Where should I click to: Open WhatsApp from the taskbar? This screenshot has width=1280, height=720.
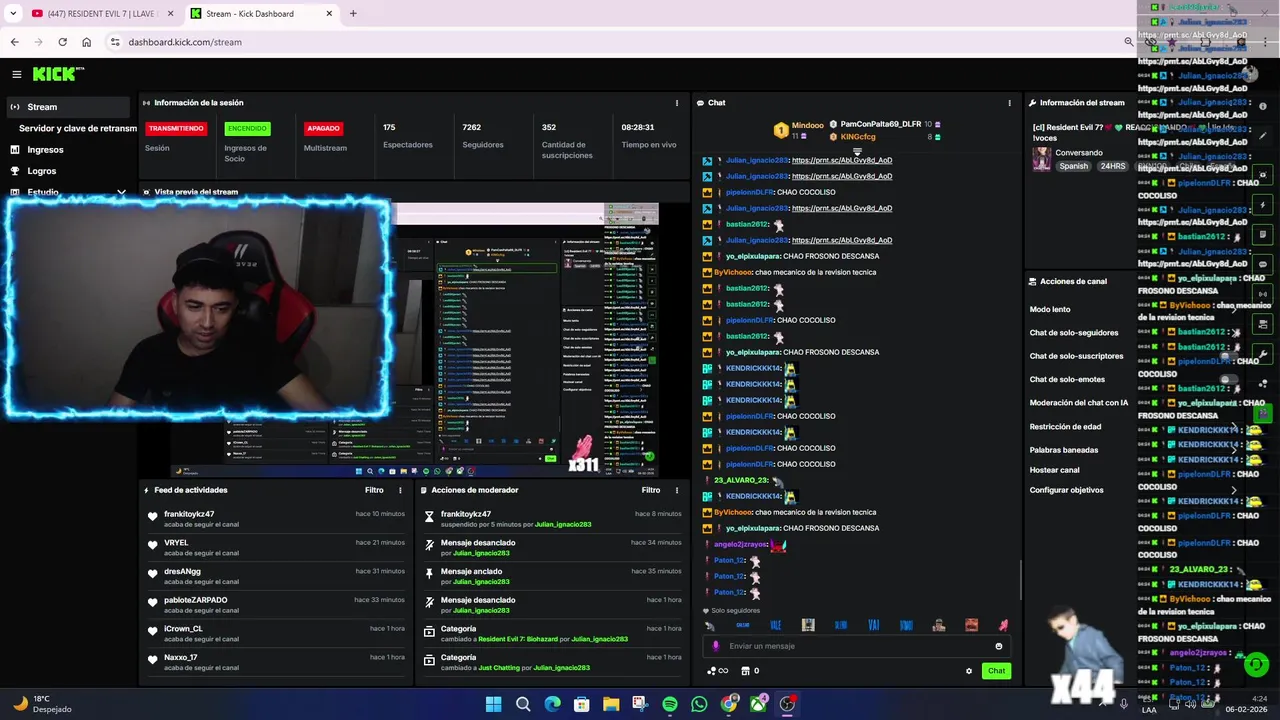[699, 704]
